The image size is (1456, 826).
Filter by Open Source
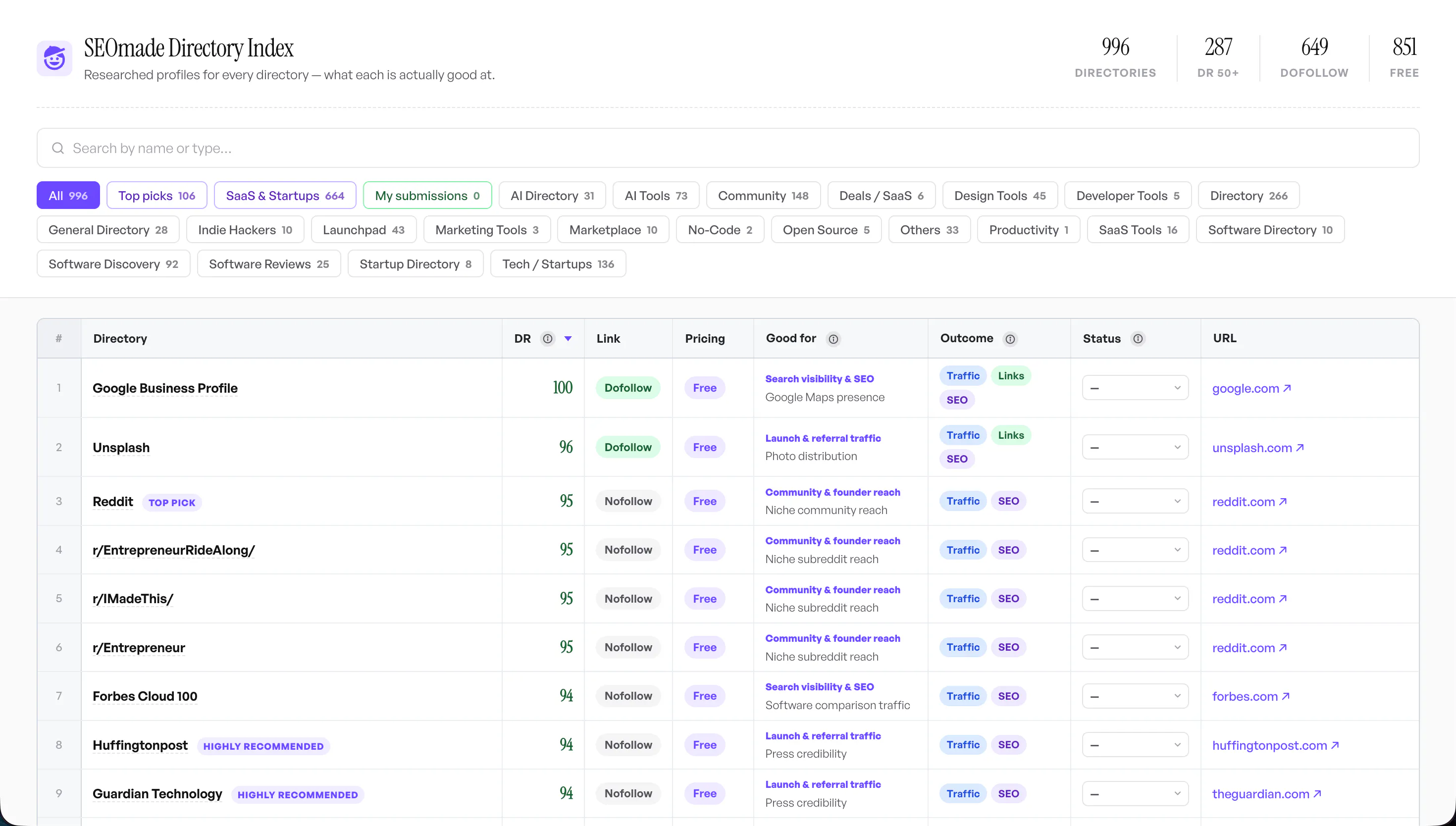click(826, 230)
